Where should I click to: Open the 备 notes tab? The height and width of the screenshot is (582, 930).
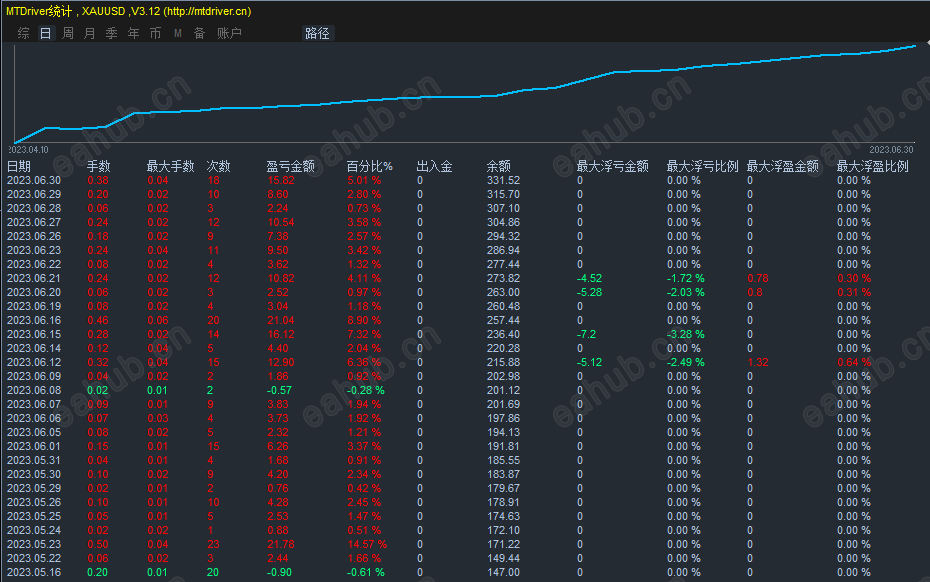click(200, 33)
